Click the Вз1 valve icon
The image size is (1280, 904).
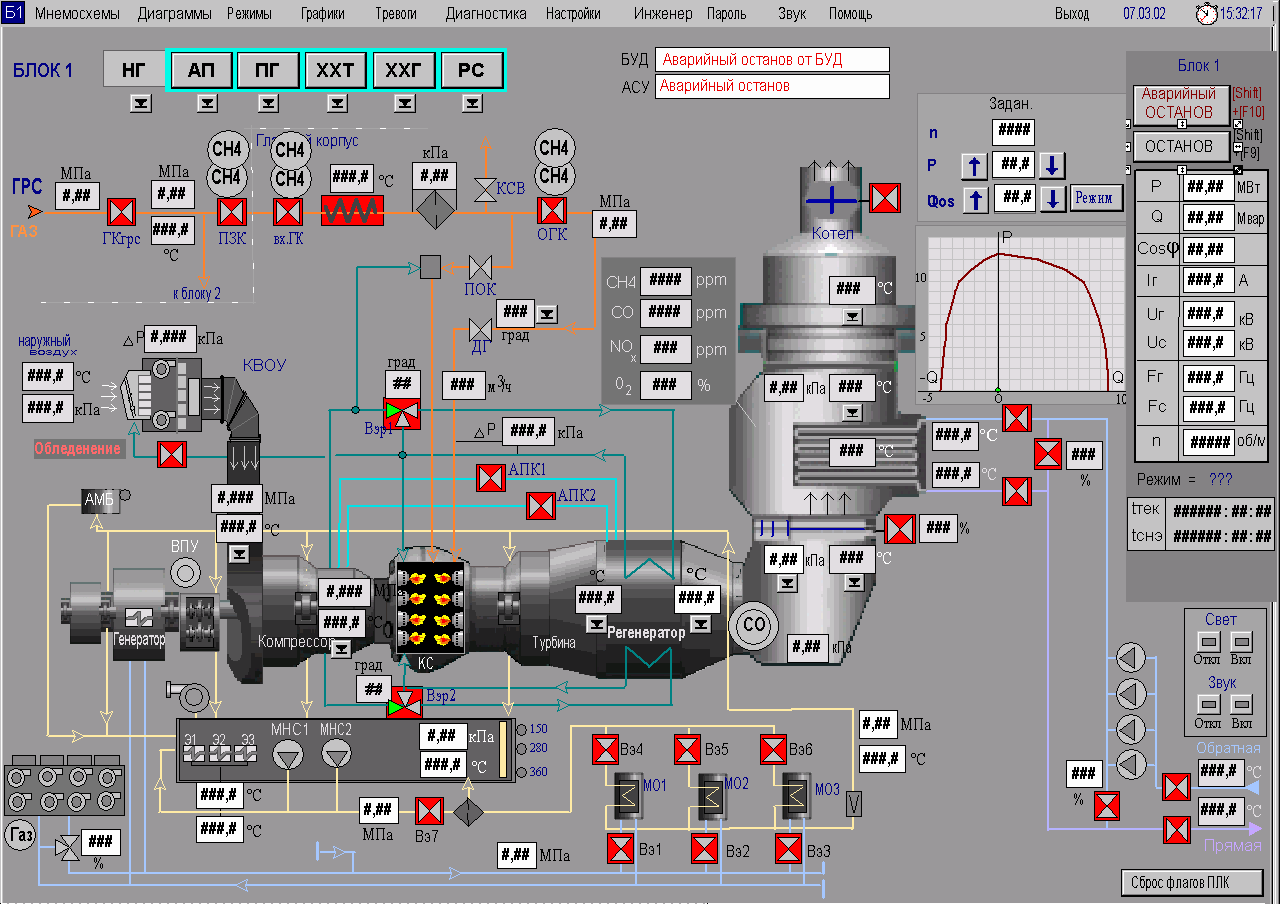[621, 849]
